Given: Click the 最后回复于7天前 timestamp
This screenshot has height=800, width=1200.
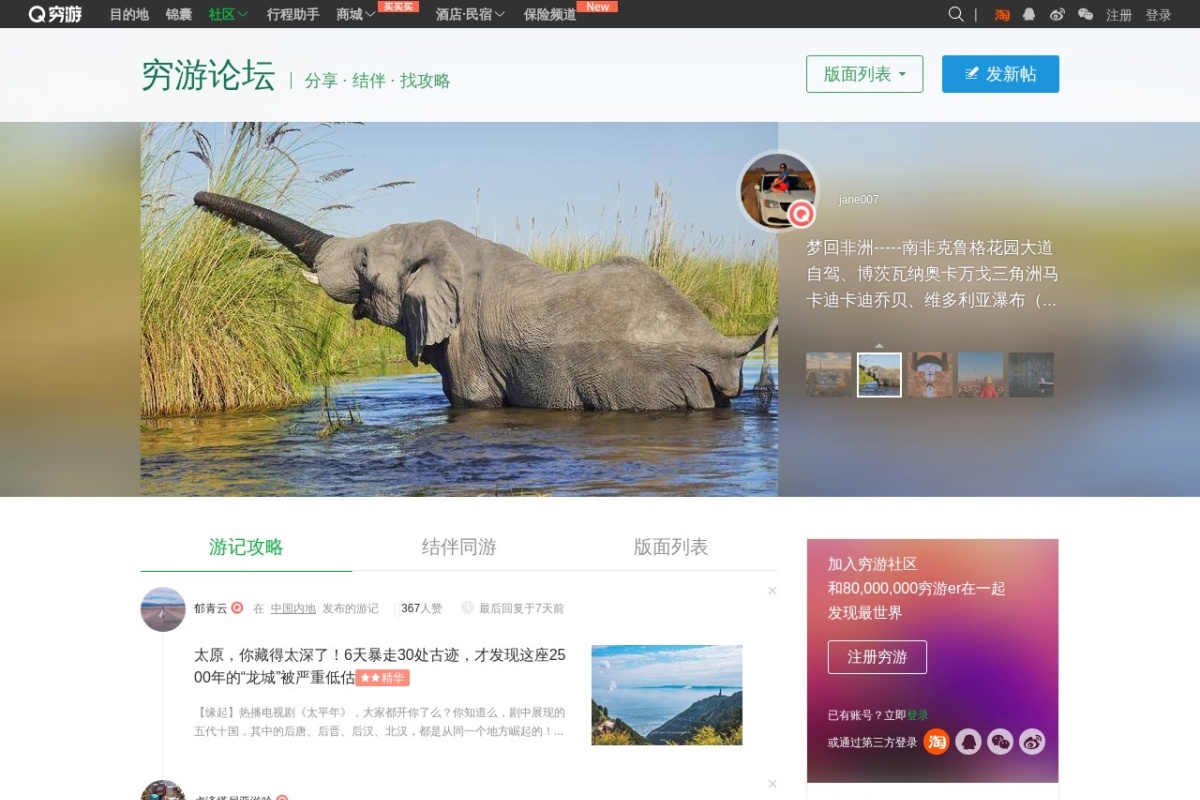Looking at the screenshot, I should tap(521, 608).
